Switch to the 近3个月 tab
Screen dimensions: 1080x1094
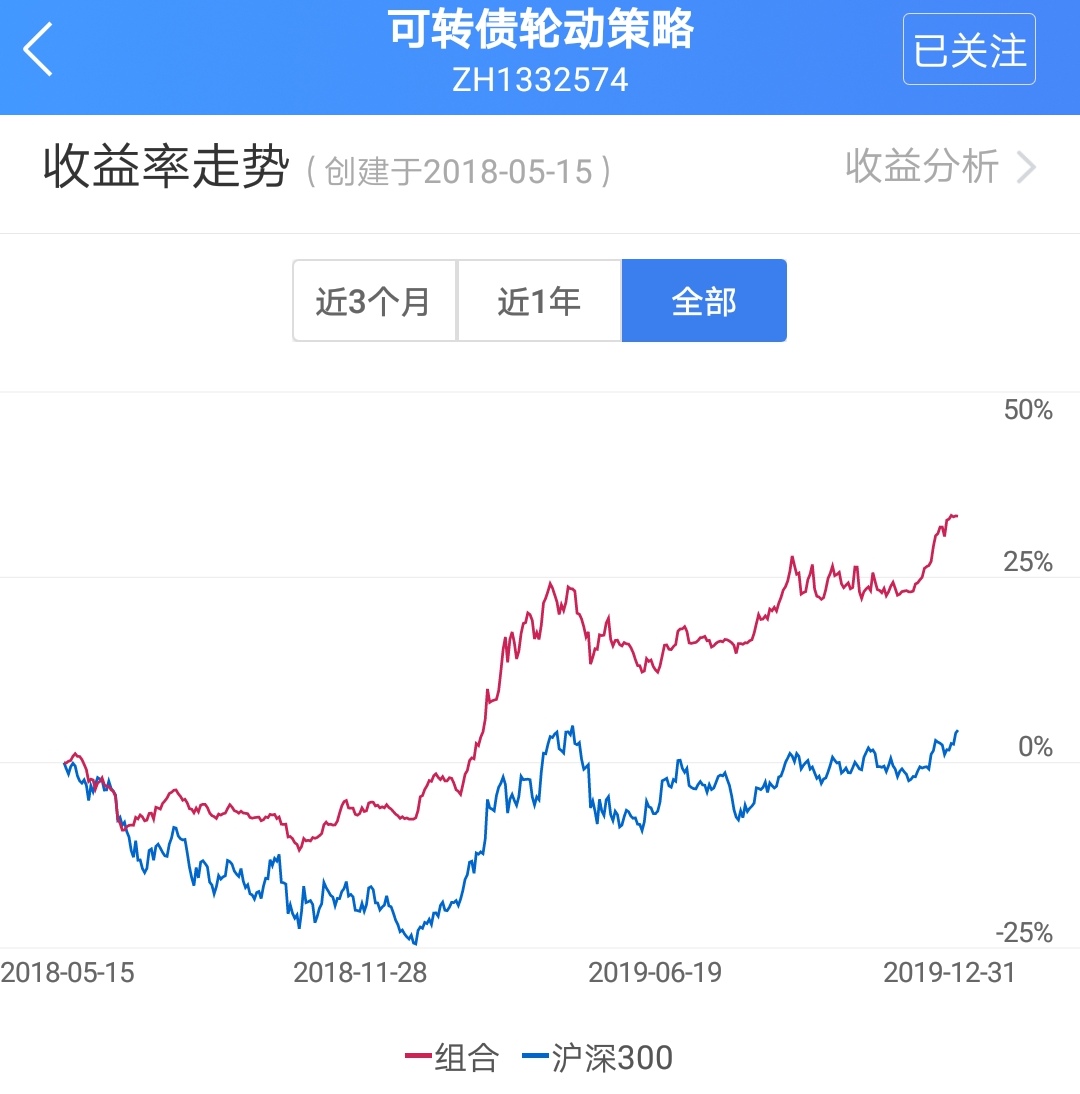374,301
